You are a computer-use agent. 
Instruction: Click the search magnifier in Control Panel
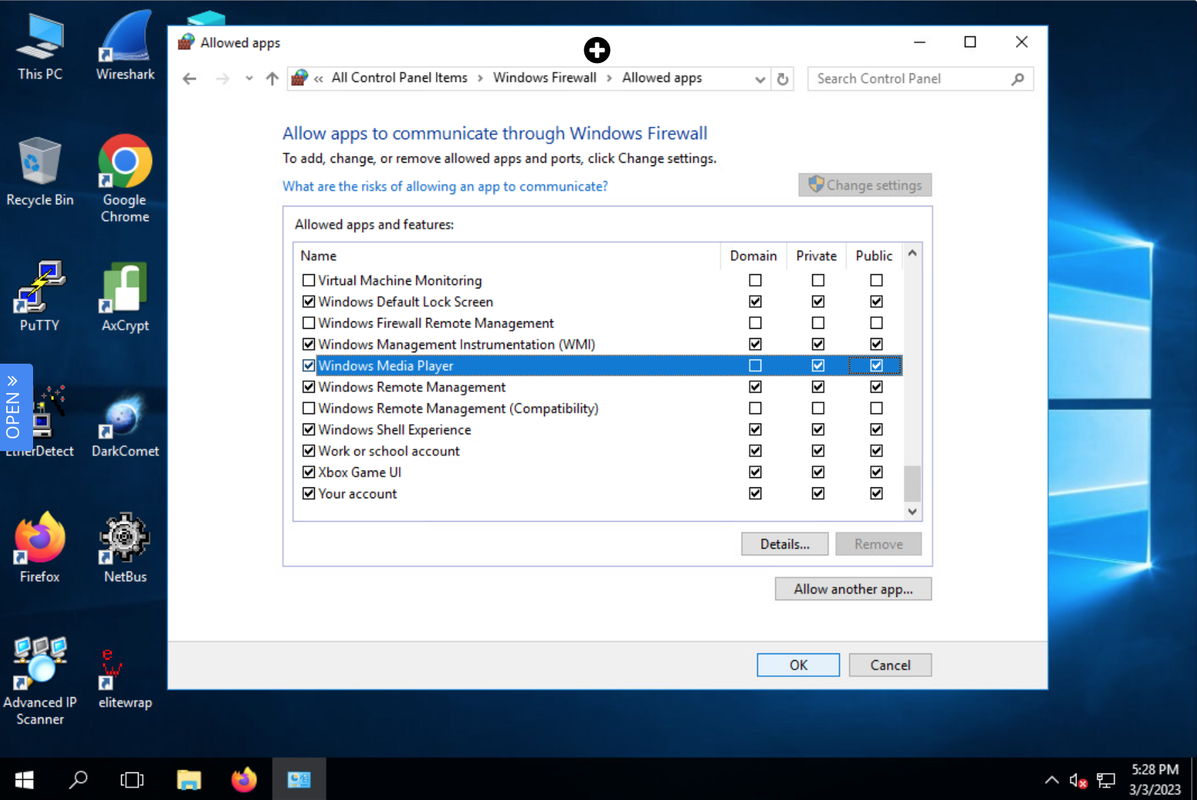point(1018,79)
